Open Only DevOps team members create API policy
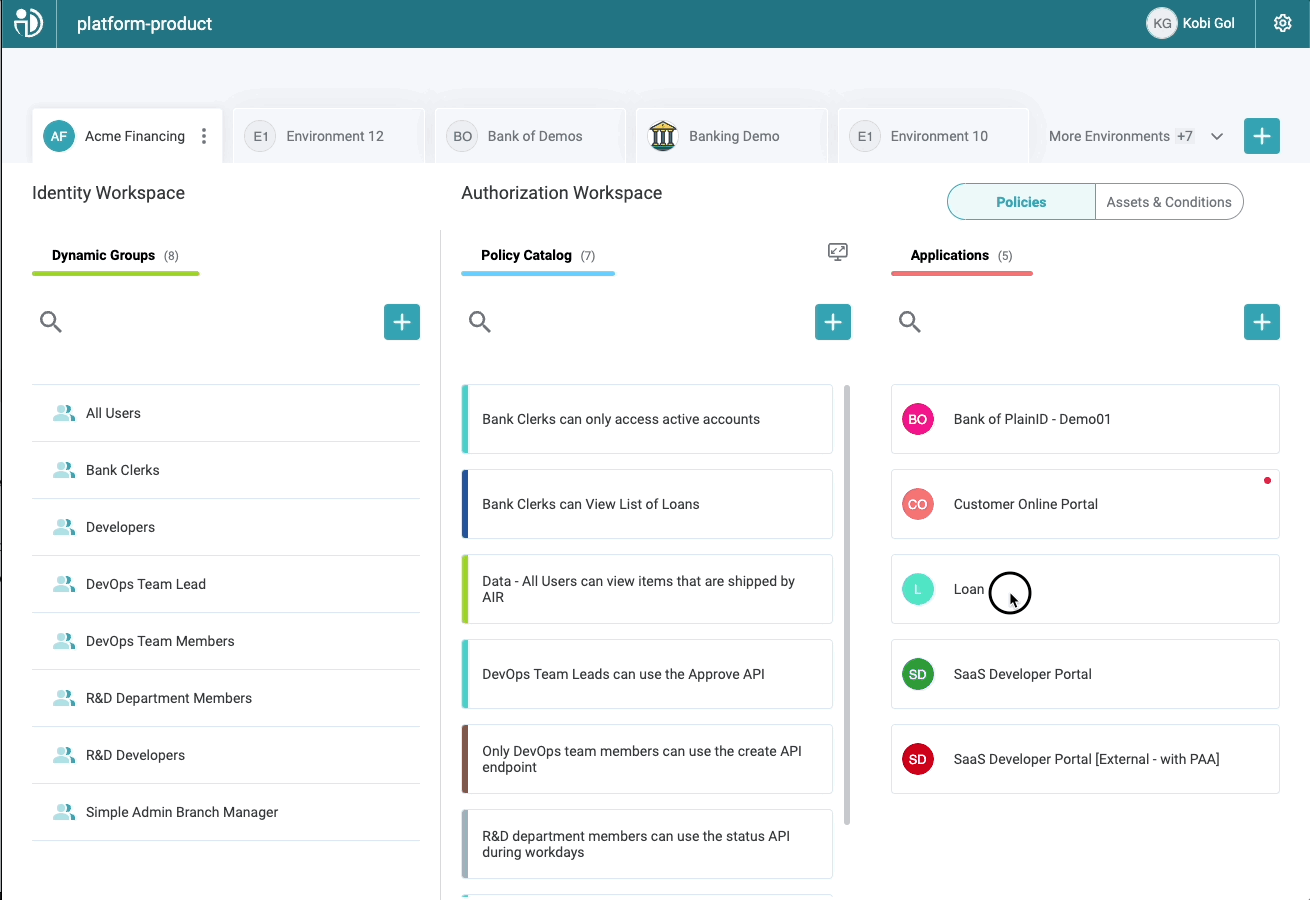 (x=647, y=759)
